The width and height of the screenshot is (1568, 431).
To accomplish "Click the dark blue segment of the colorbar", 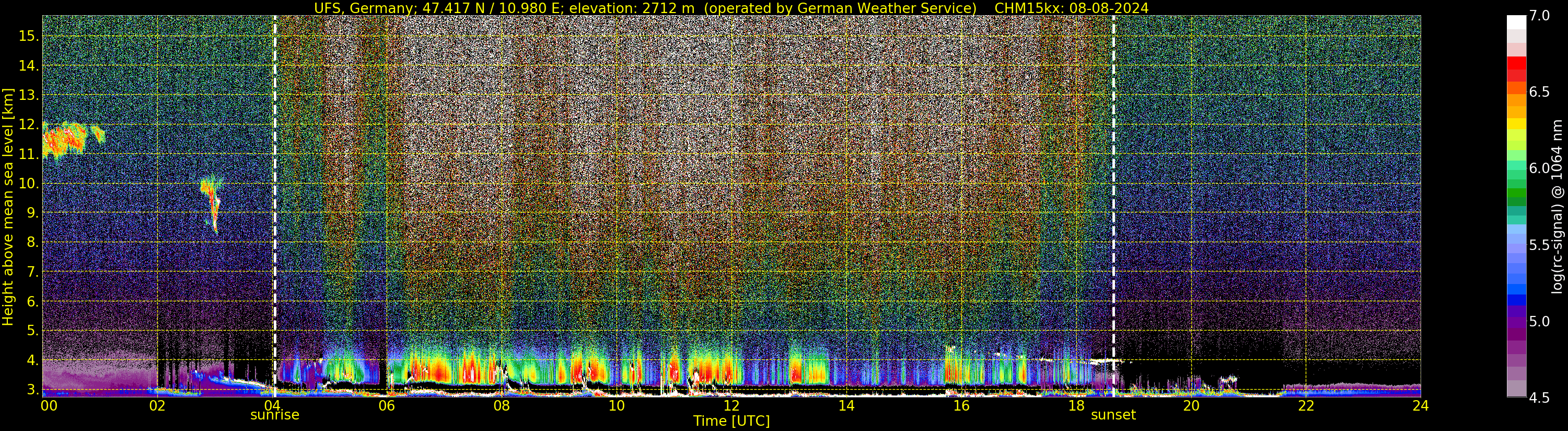I will pyautogui.click(x=1516, y=300).
